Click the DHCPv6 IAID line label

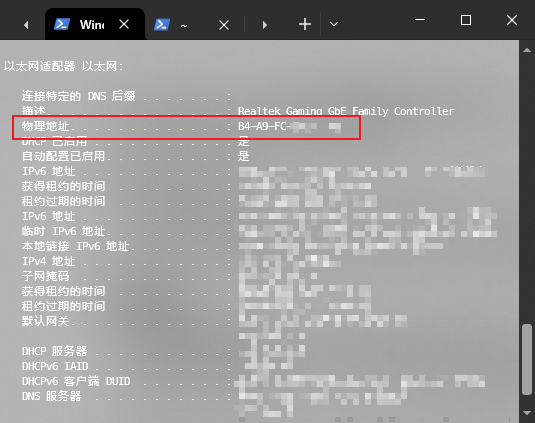pos(55,366)
